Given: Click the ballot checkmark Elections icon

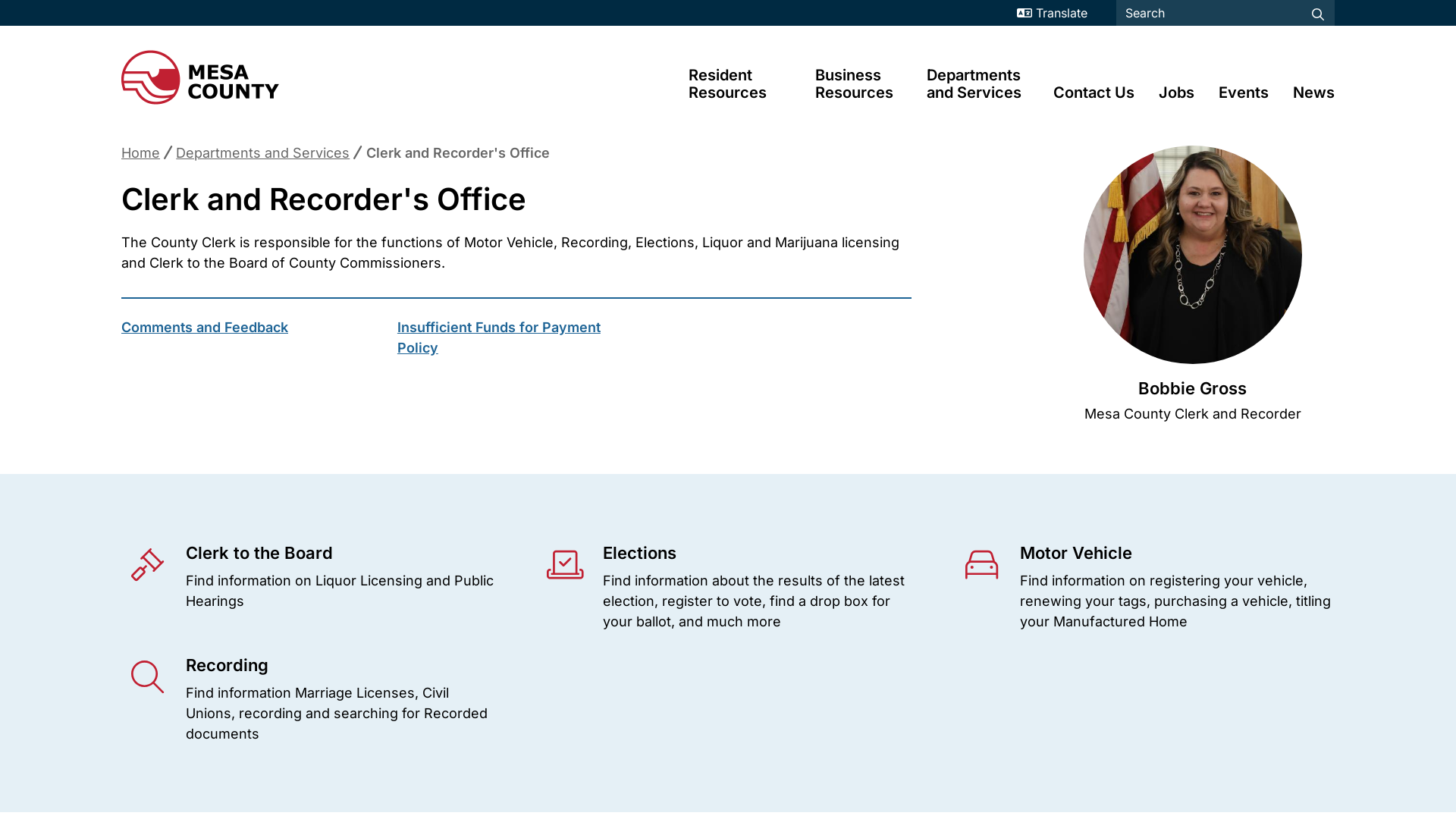Looking at the screenshot, I should [565, 565].
